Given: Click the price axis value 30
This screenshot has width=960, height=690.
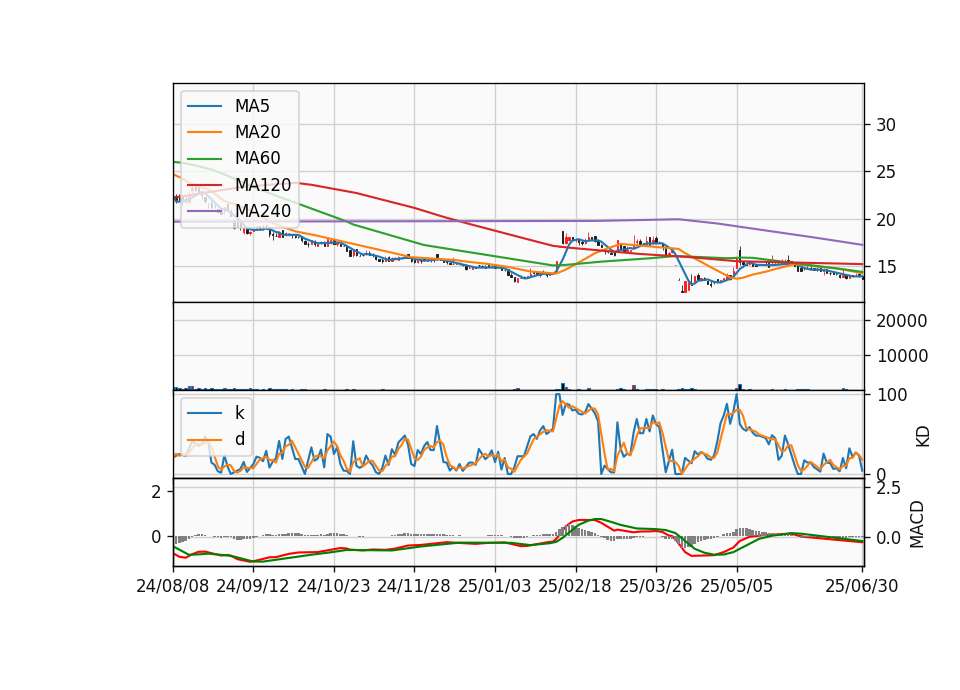Looking at the screenshot, I should click(x=886, y=125).
